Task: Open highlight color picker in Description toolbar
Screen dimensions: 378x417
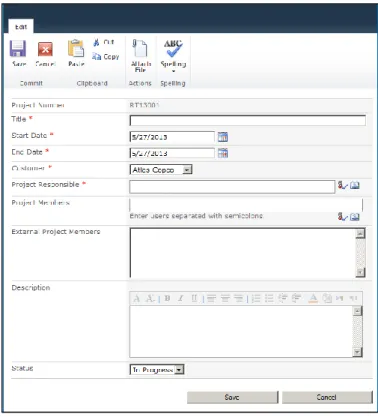Action: (327, 298)
